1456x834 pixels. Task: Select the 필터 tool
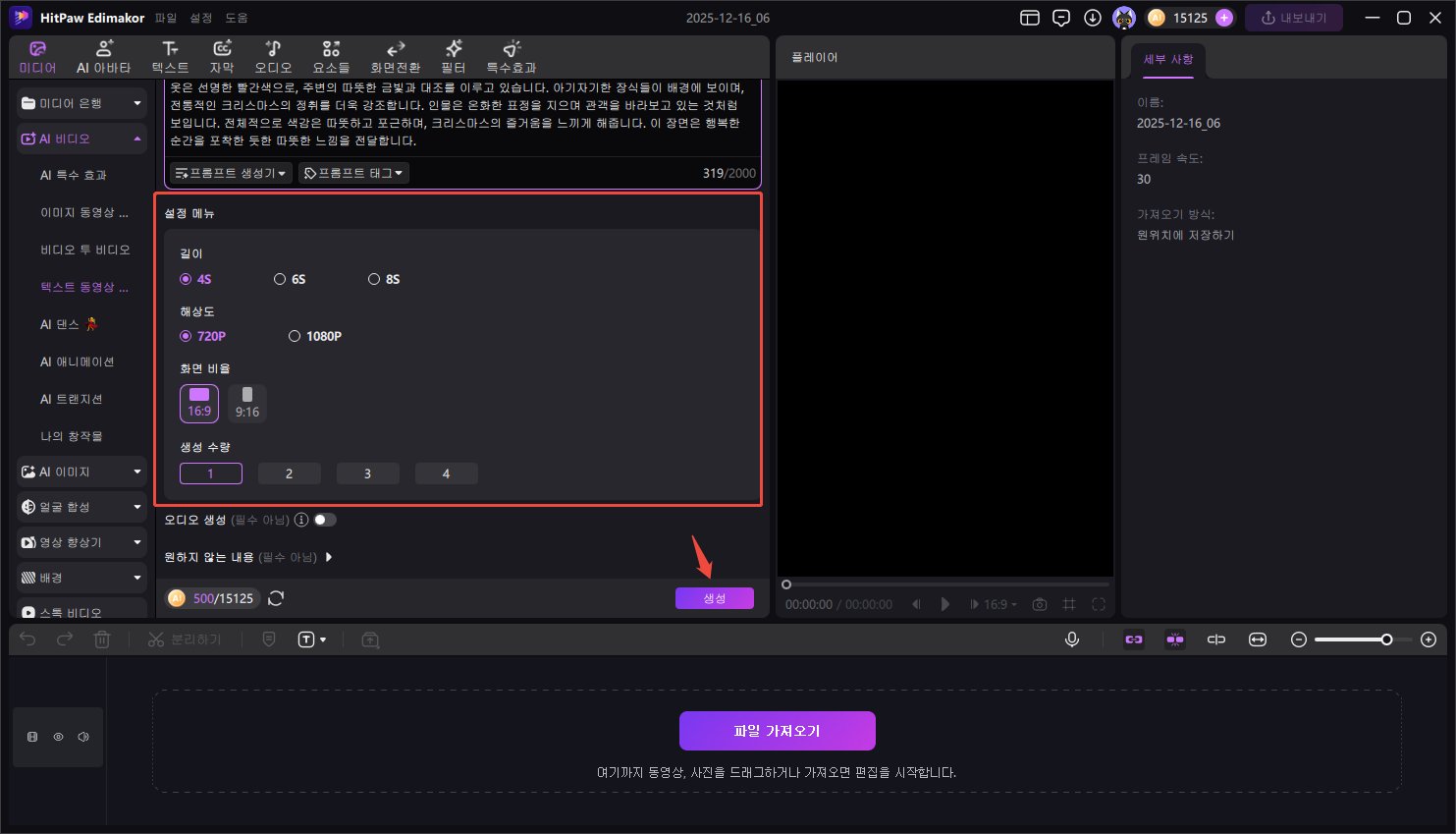click(x=453, y=56)
